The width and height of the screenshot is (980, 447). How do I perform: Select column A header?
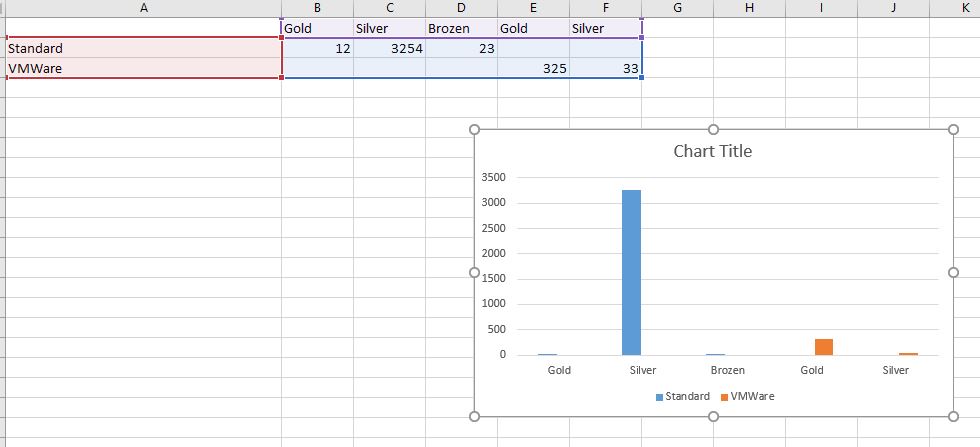[143, 8]
